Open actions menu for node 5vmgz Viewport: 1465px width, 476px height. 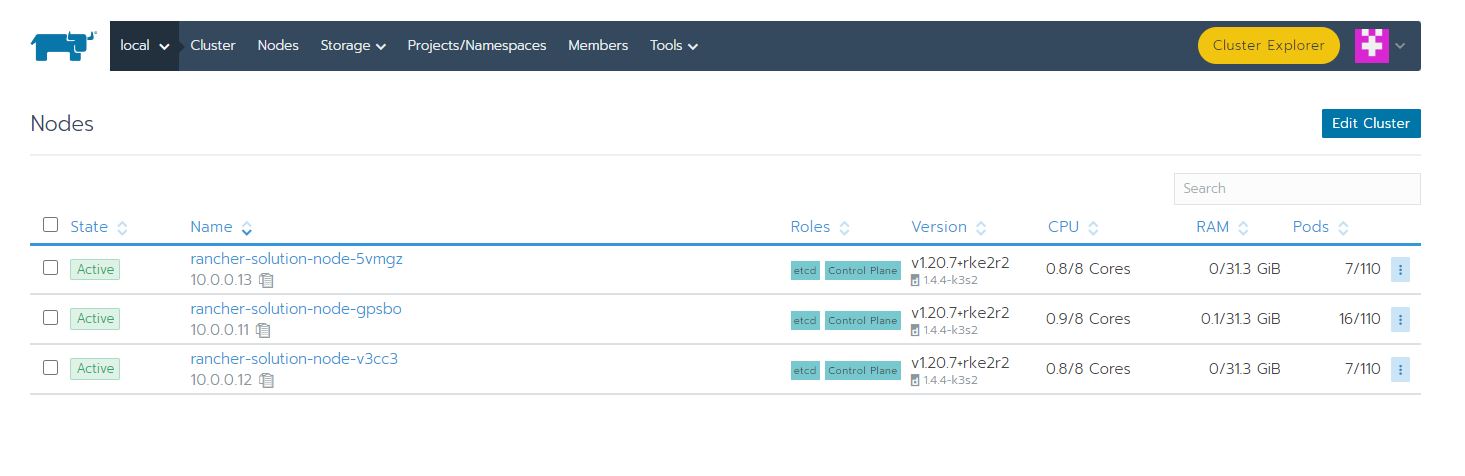pyautogui.click(x=1400, y=269)
